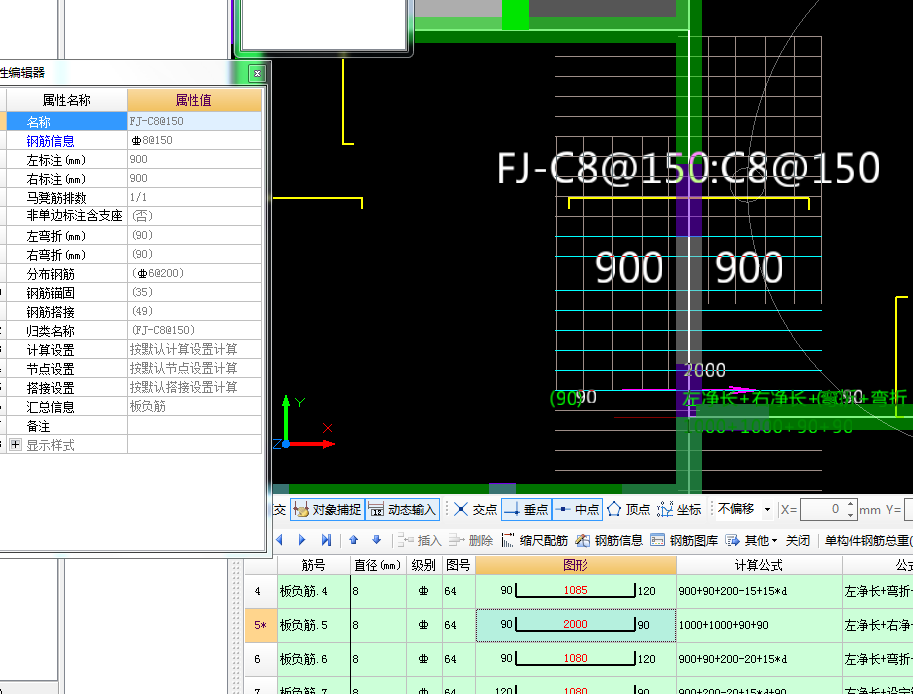Click the 左弯折(mm) value cell
The width and height of the screenshot is (913, 694).
tap(194, 235)
